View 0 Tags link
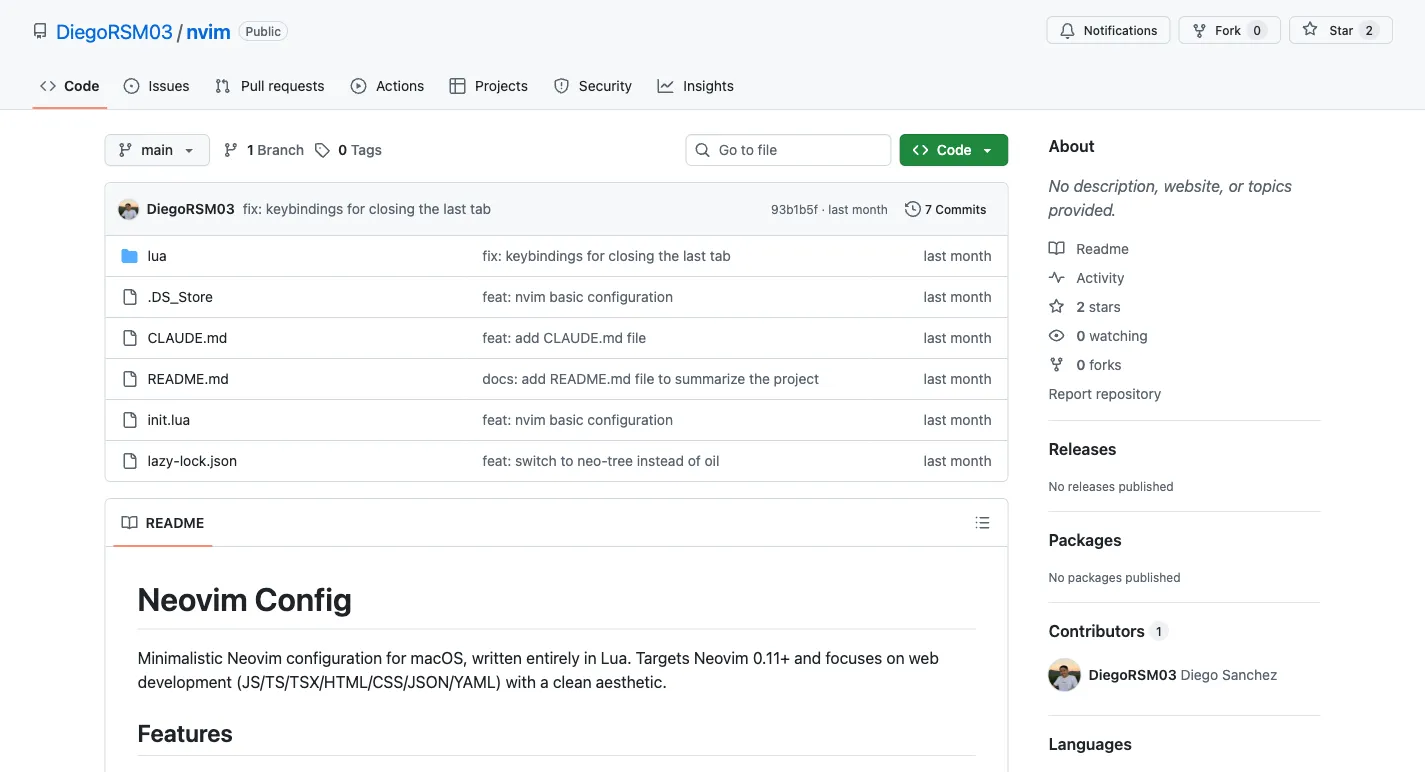This screenshot has height=772, width=1425. pos(348,150)
